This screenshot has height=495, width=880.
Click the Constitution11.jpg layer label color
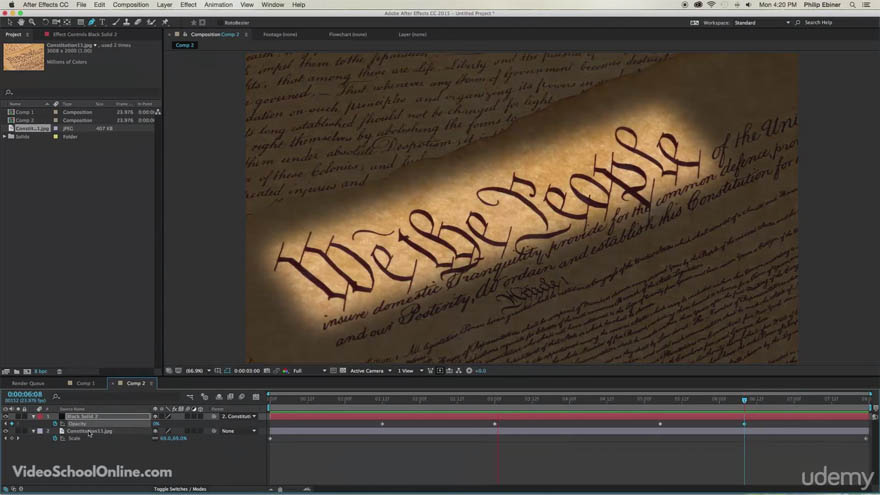(x=40, y=431)
